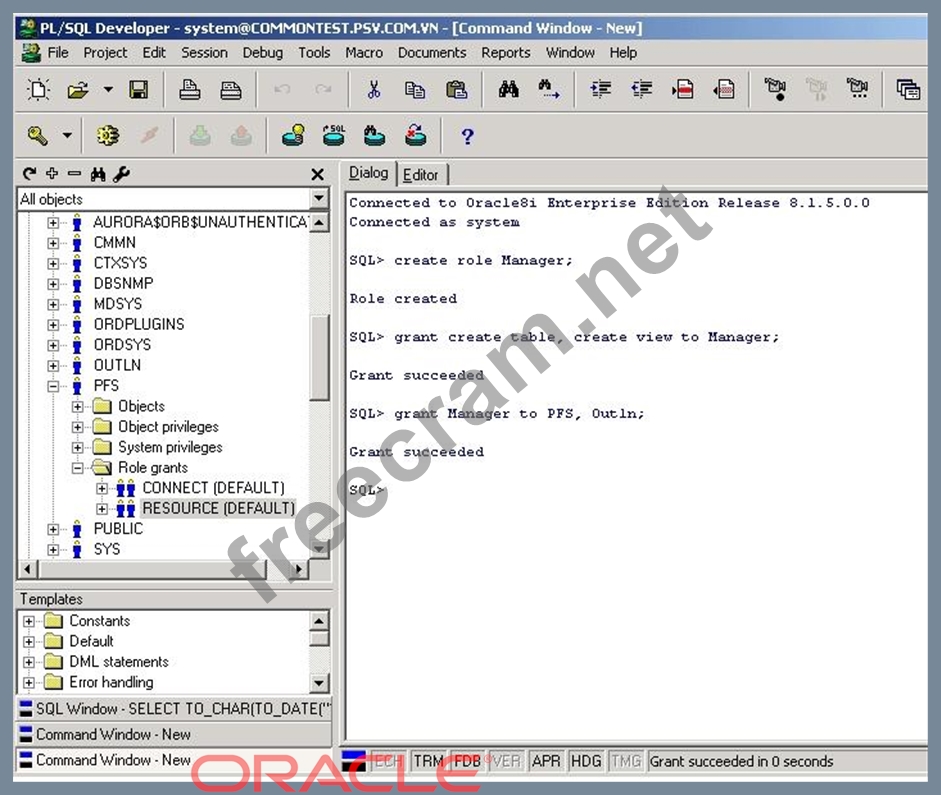
Task: Click the Open file folder icon
Action: (77, 89)
